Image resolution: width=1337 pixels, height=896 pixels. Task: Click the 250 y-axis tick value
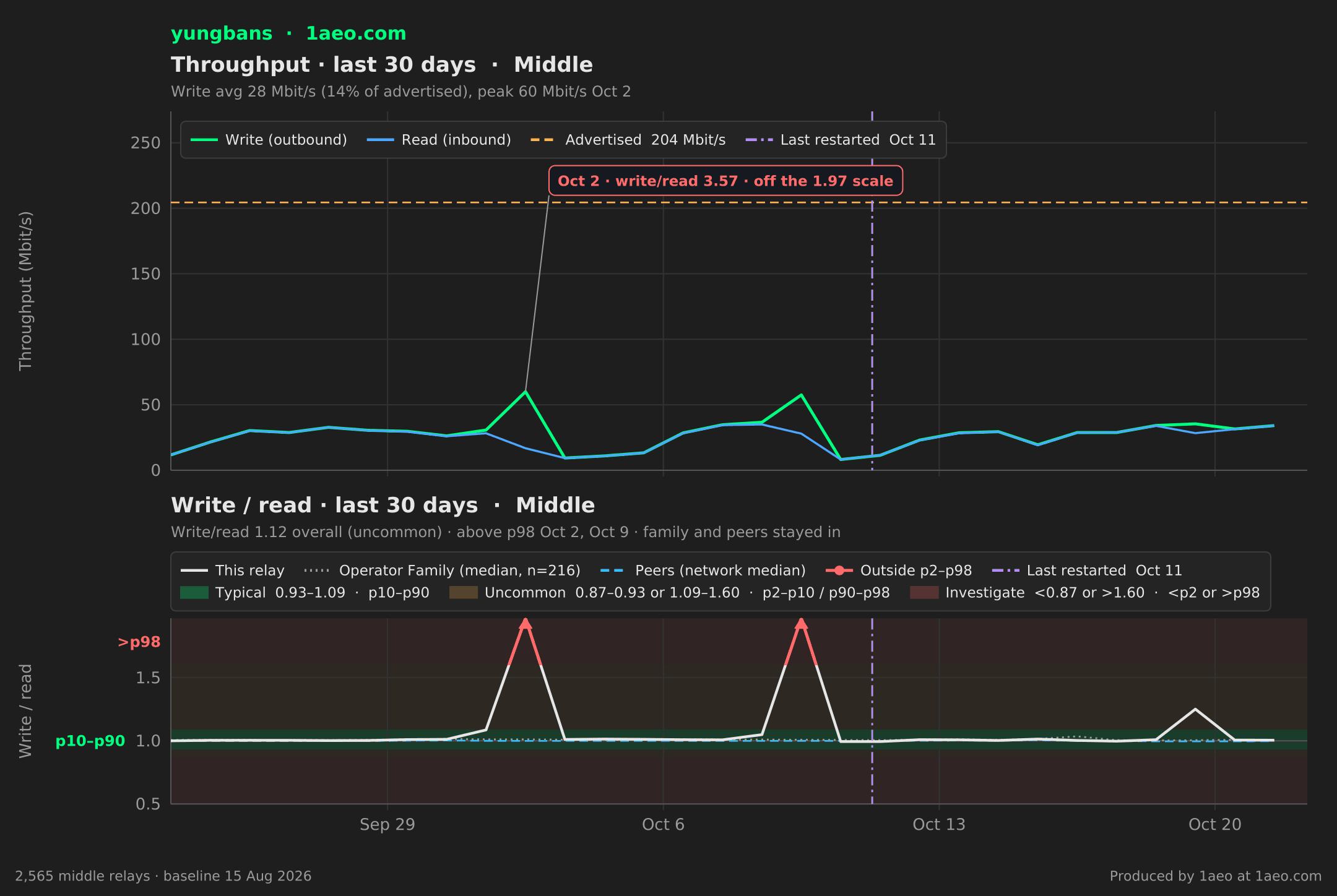point(145,143)
